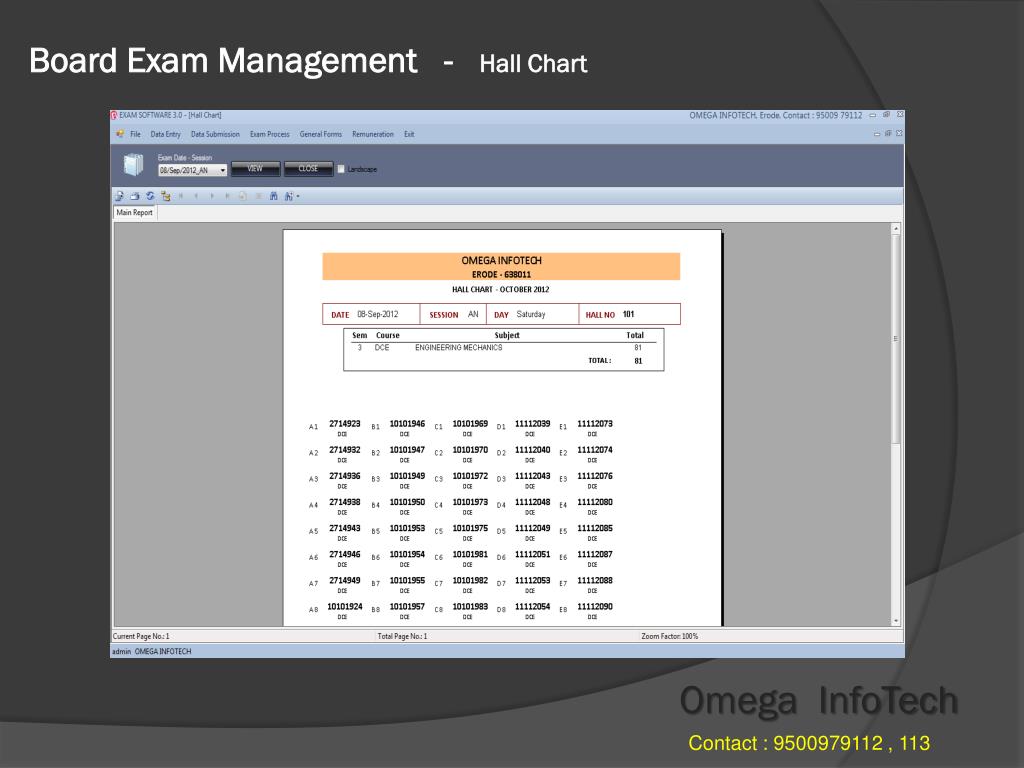Click the 'admin OMEGA INFOTECH' status bar entry
The width and height of the screenshot is (1024, 768).
click(x=152, y=651)
